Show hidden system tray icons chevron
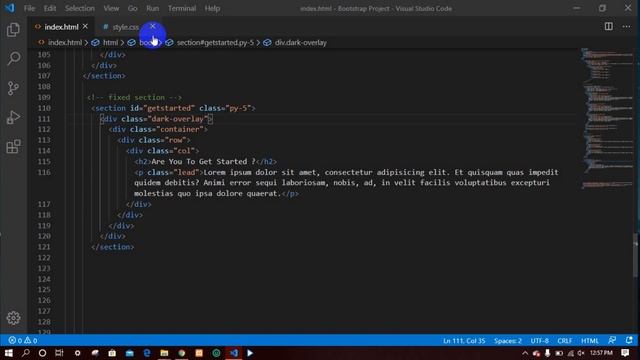 (525, 353)
